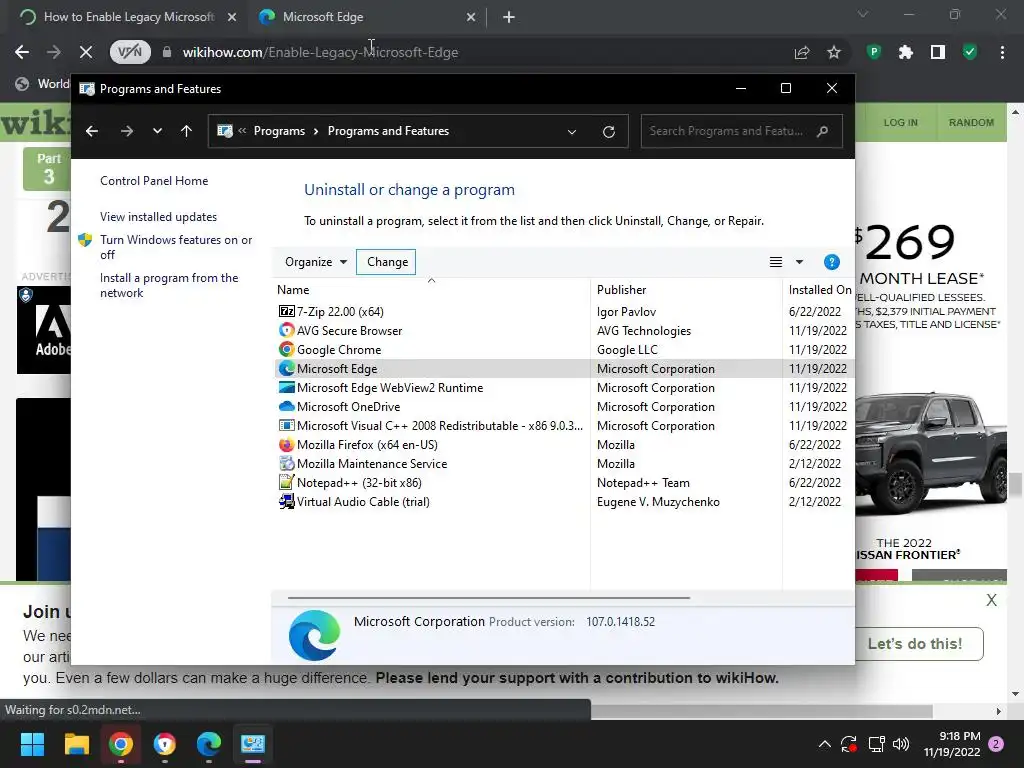
Task: Open AVG Secure Browser from taskbar
Action: click(x=165, y=744)
